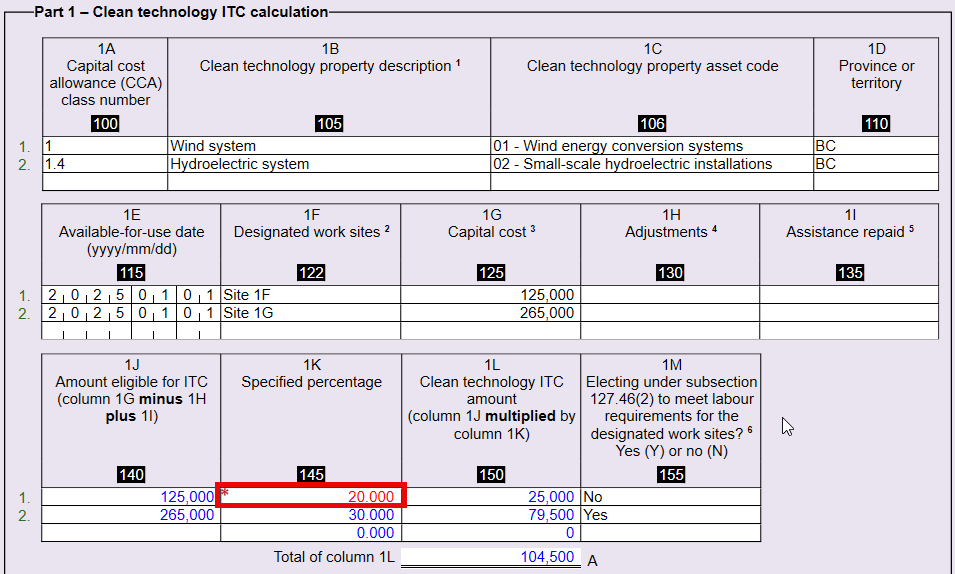
Task: Click the empty CCA class number cell in row 3
Action: pyautogui.click(x=105, y=182)
